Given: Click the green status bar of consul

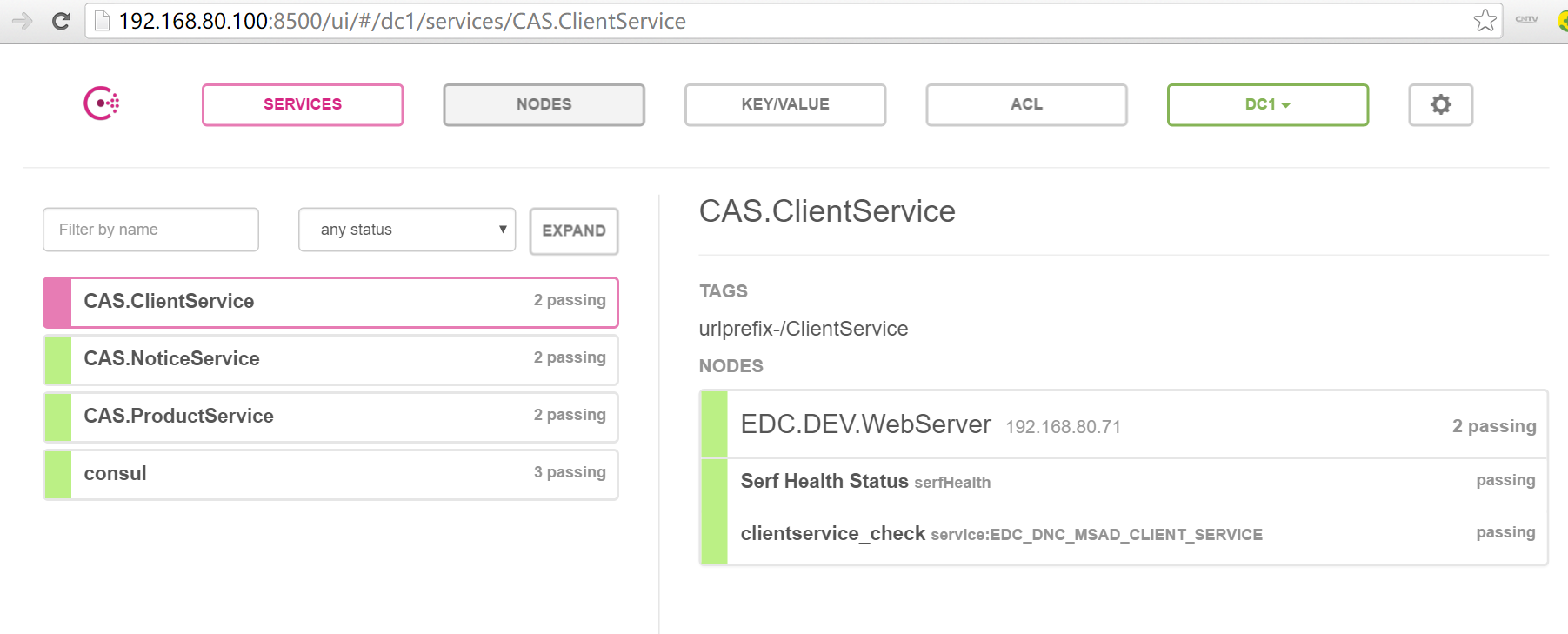Looking at the screenshot, I should [57, 474].
